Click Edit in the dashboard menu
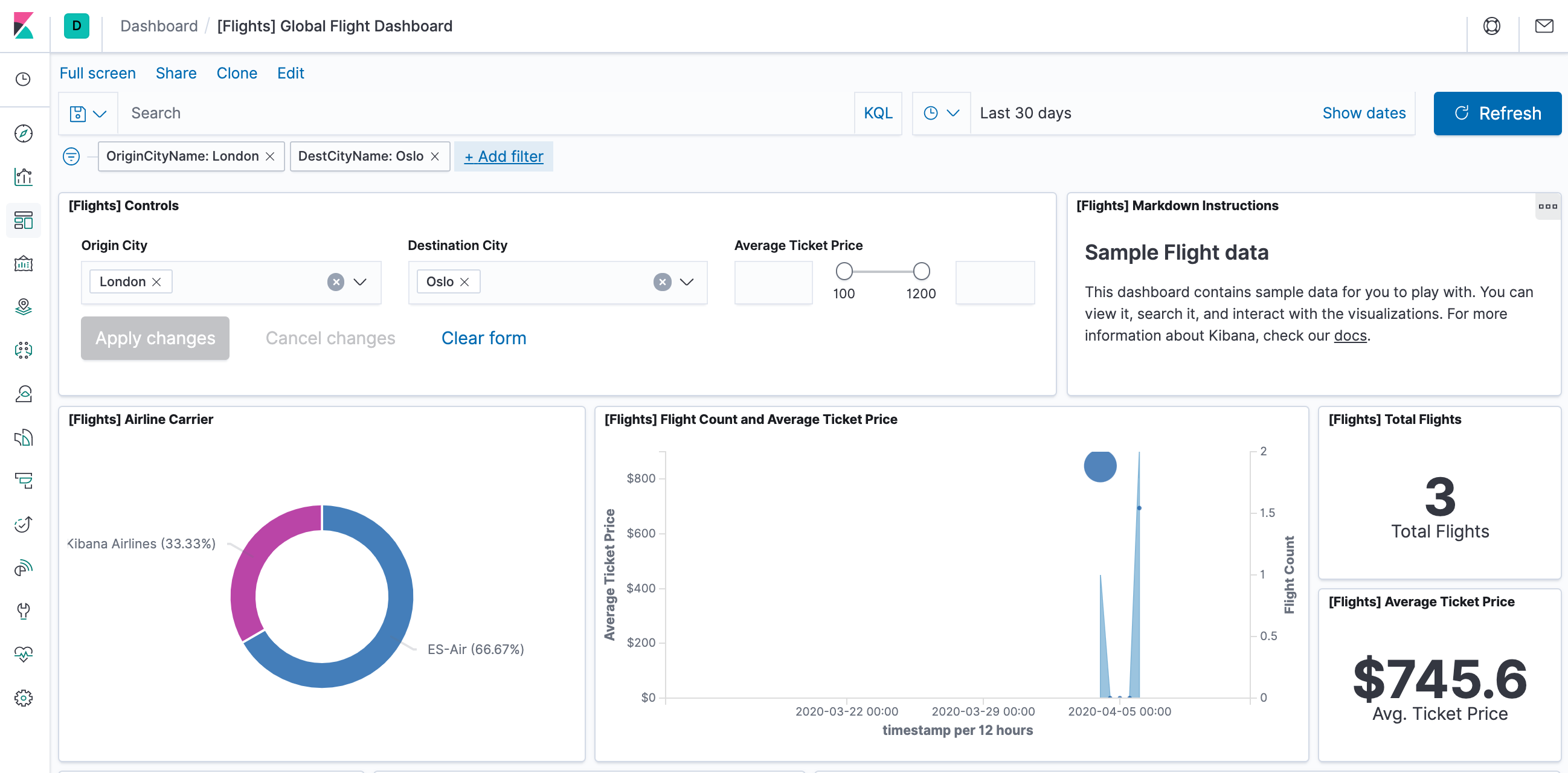The height and width of the screenshot is (773, 1568). pyautogui.click(x=291, y=73)
